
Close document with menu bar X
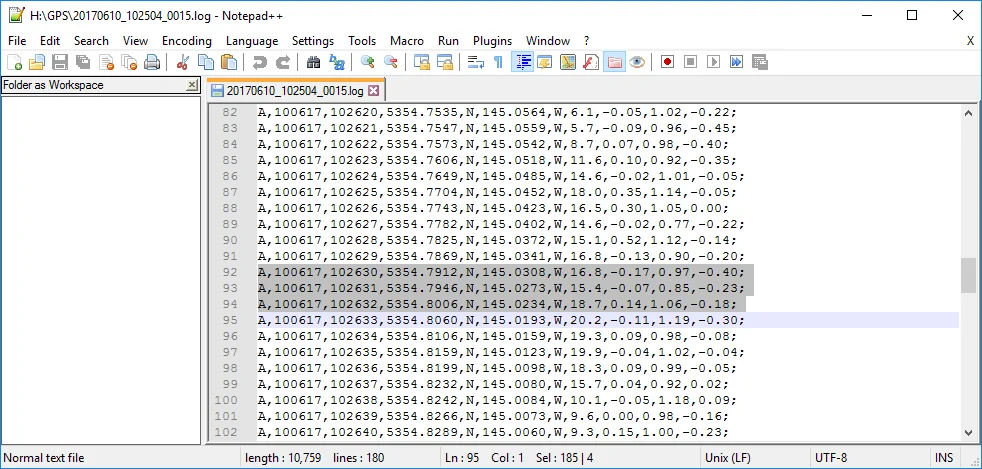pyautogui.click(x=971, y=41)
